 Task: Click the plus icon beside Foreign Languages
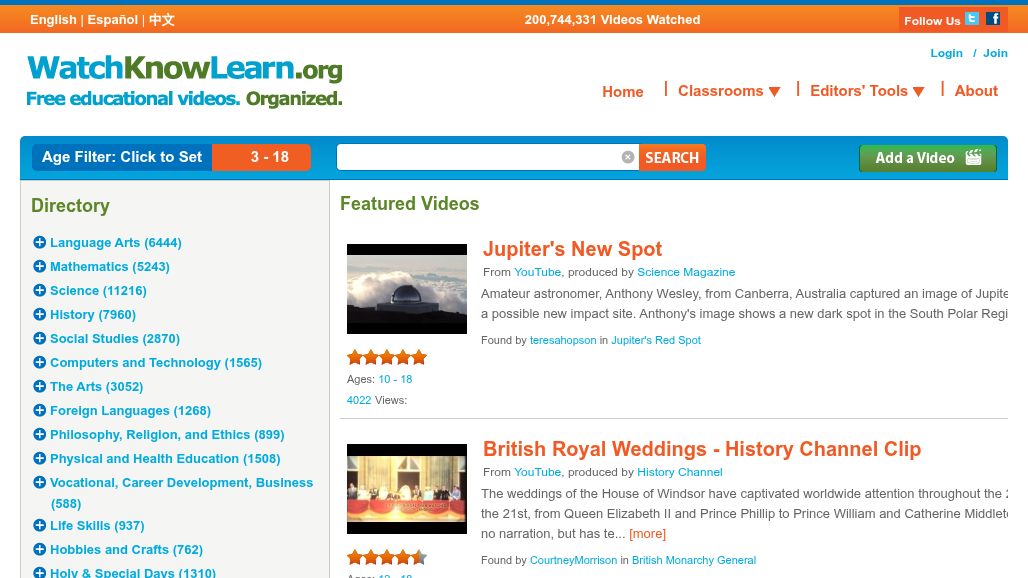[40, 410]
